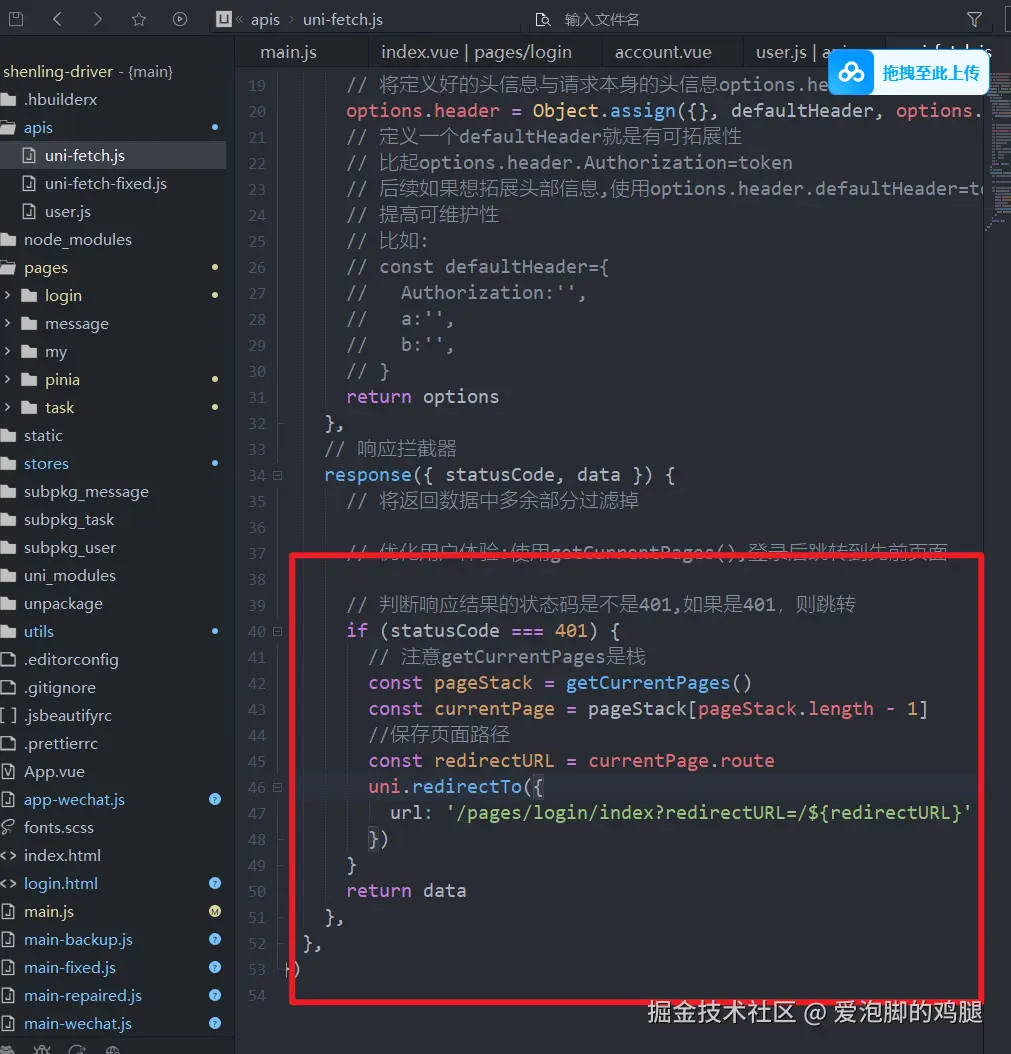This screenshot has width=1011, height=1054.
Task: Expand the login folder chevron
Action: coord(7,295)
